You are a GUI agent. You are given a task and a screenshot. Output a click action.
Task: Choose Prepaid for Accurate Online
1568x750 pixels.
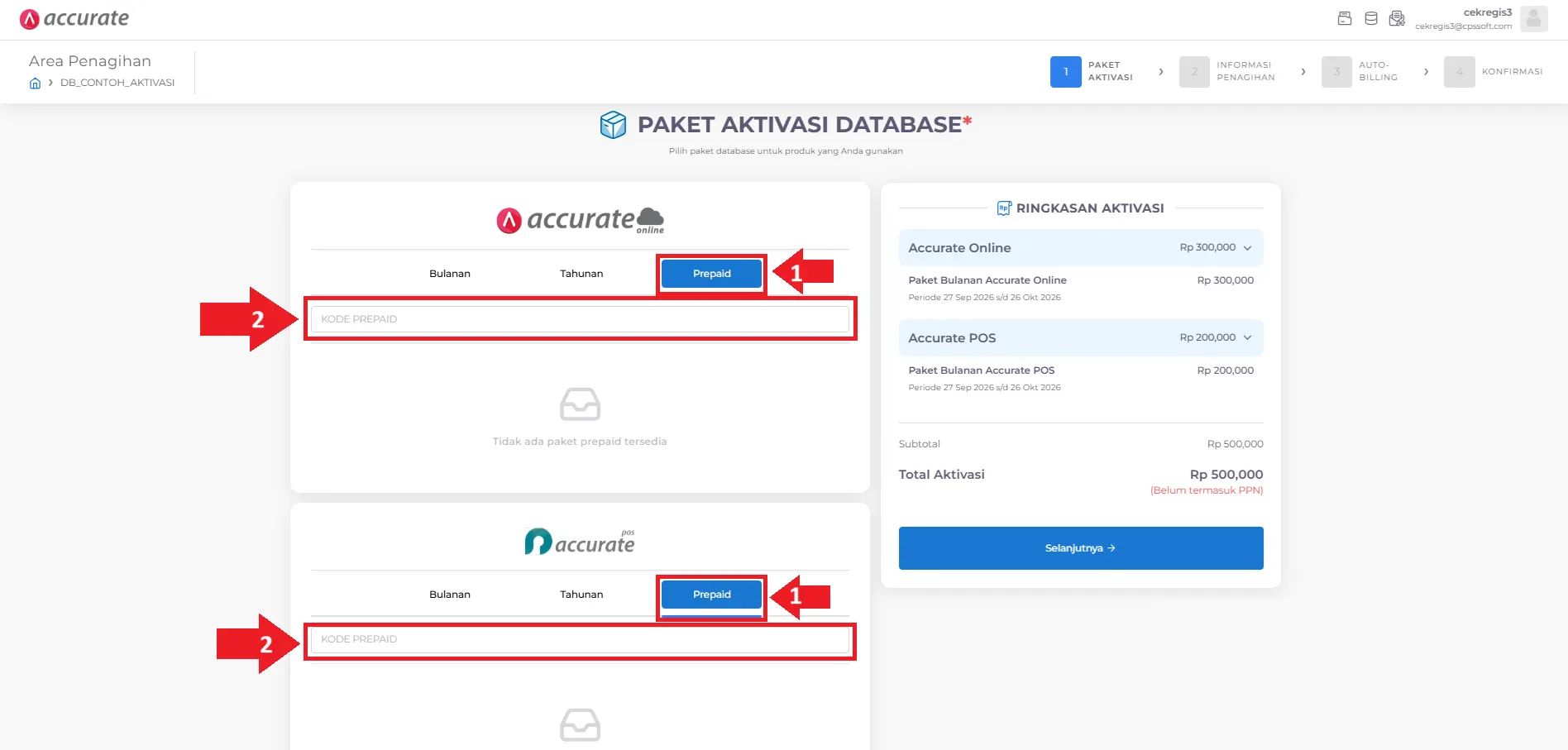point(712,274)
